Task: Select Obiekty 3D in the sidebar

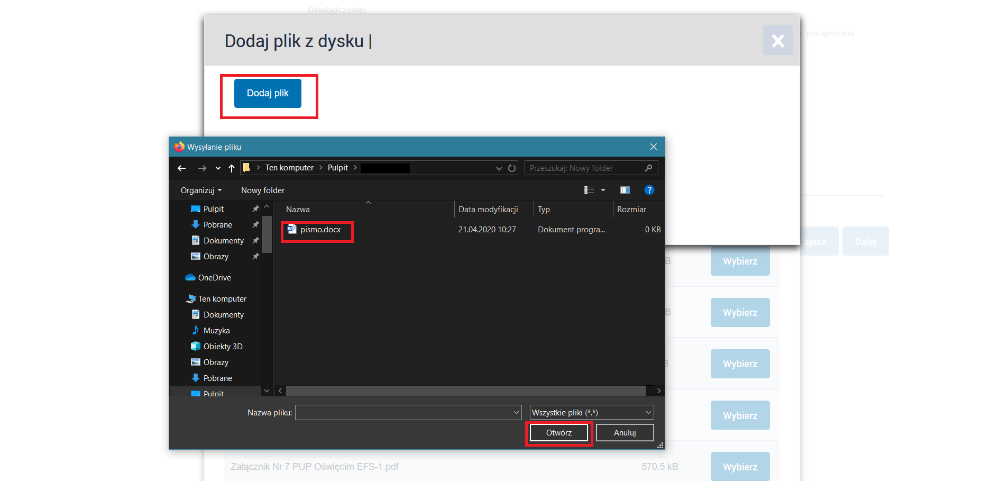Action: click(x=222, y=346)
